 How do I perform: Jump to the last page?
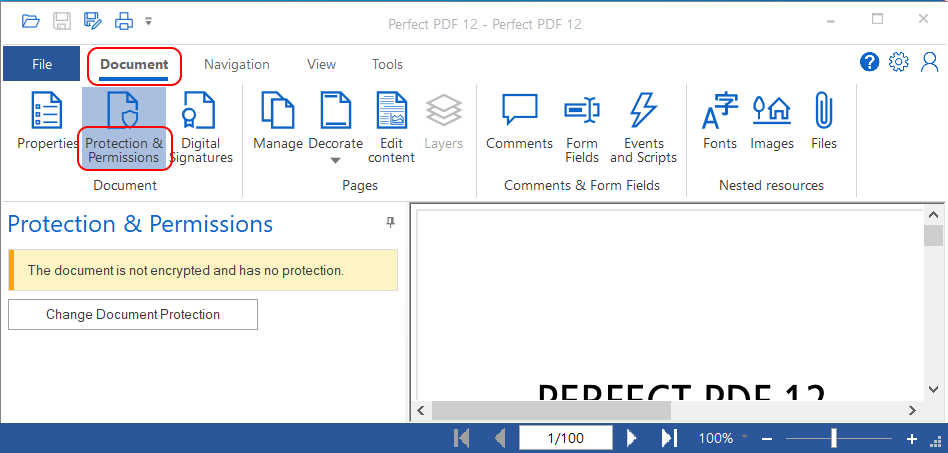669,438
